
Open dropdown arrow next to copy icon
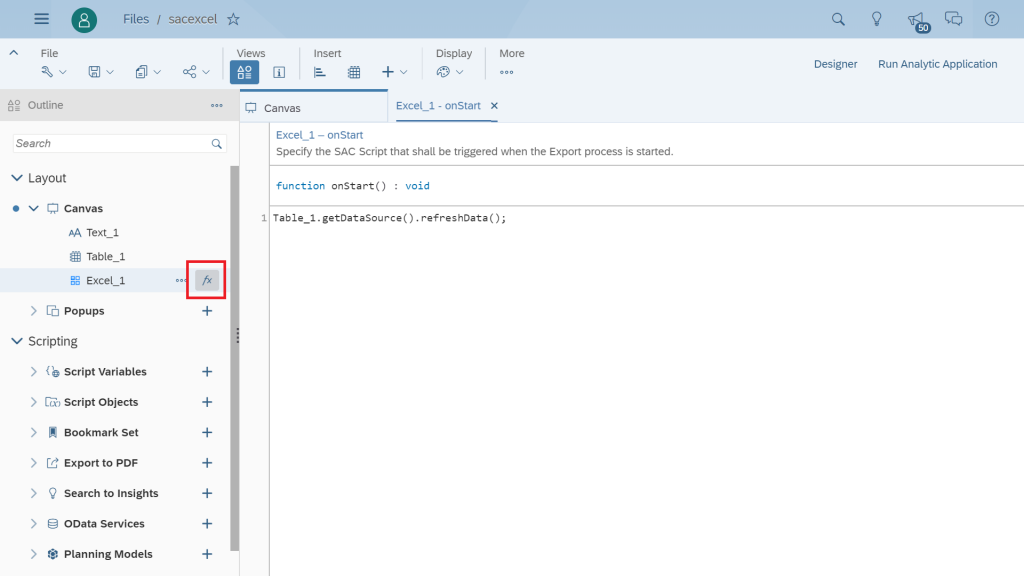(x=157, y=72)
